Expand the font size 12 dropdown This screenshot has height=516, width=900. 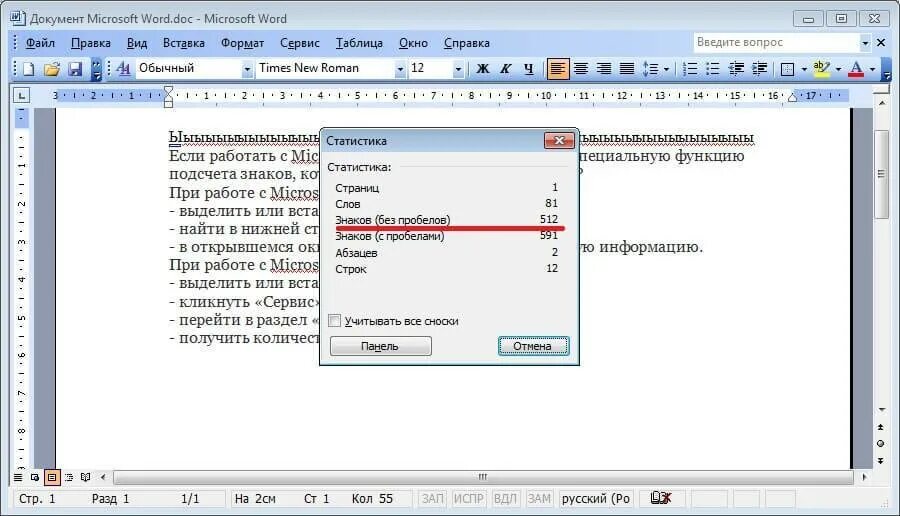tap(458, 69)
